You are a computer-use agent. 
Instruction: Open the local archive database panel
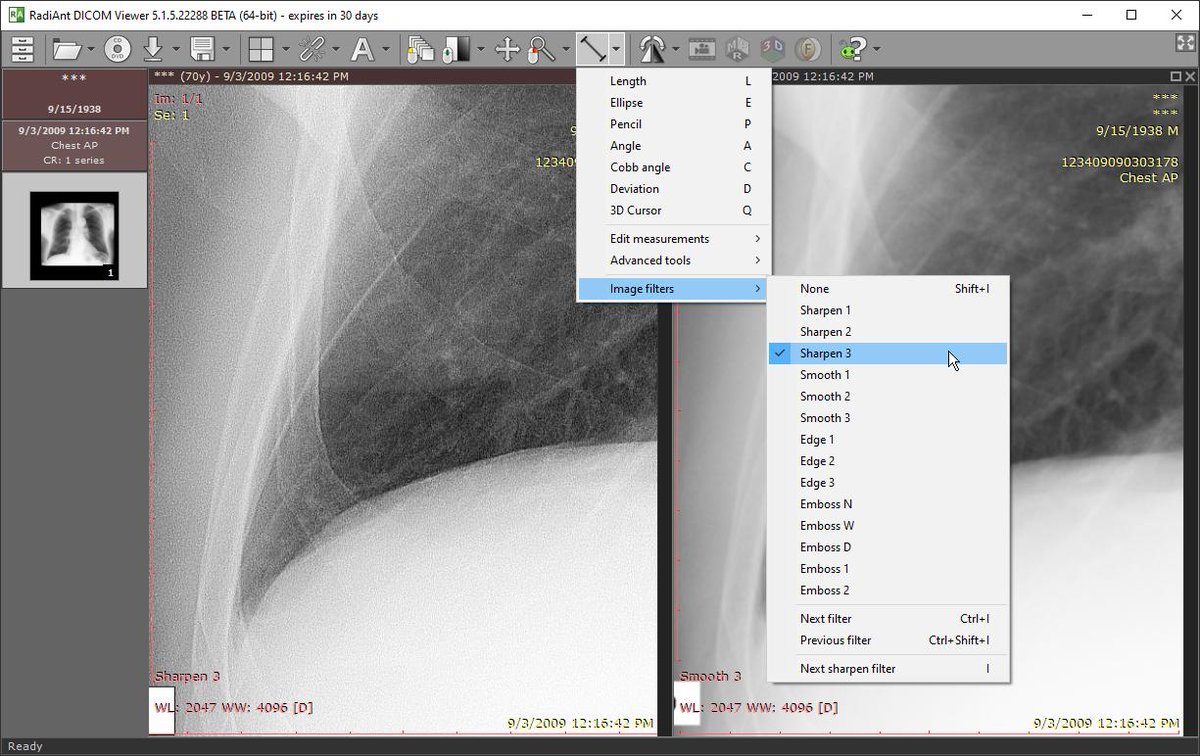click(22, 48)
